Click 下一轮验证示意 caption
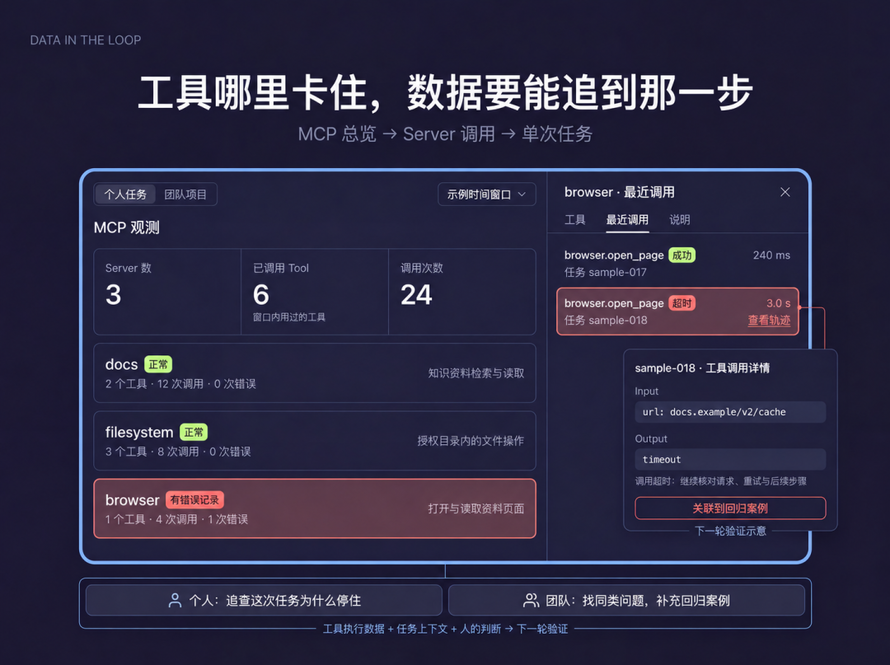890x665 pixels. pyautogui.click(x=731, y=531)
